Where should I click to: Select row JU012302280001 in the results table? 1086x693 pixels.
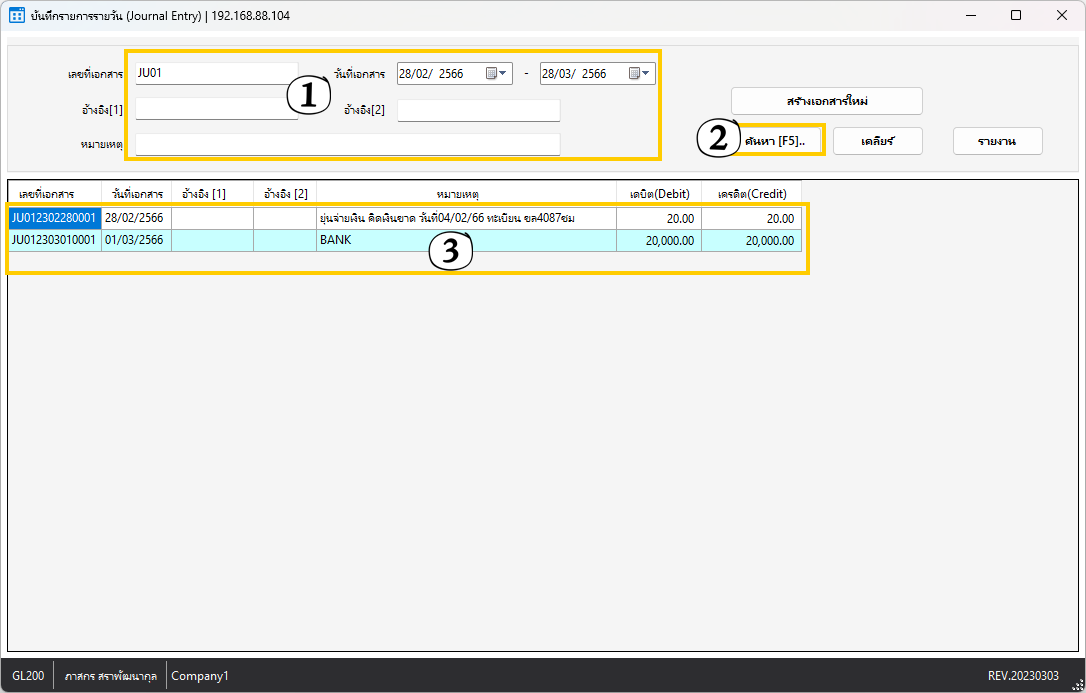54,218
